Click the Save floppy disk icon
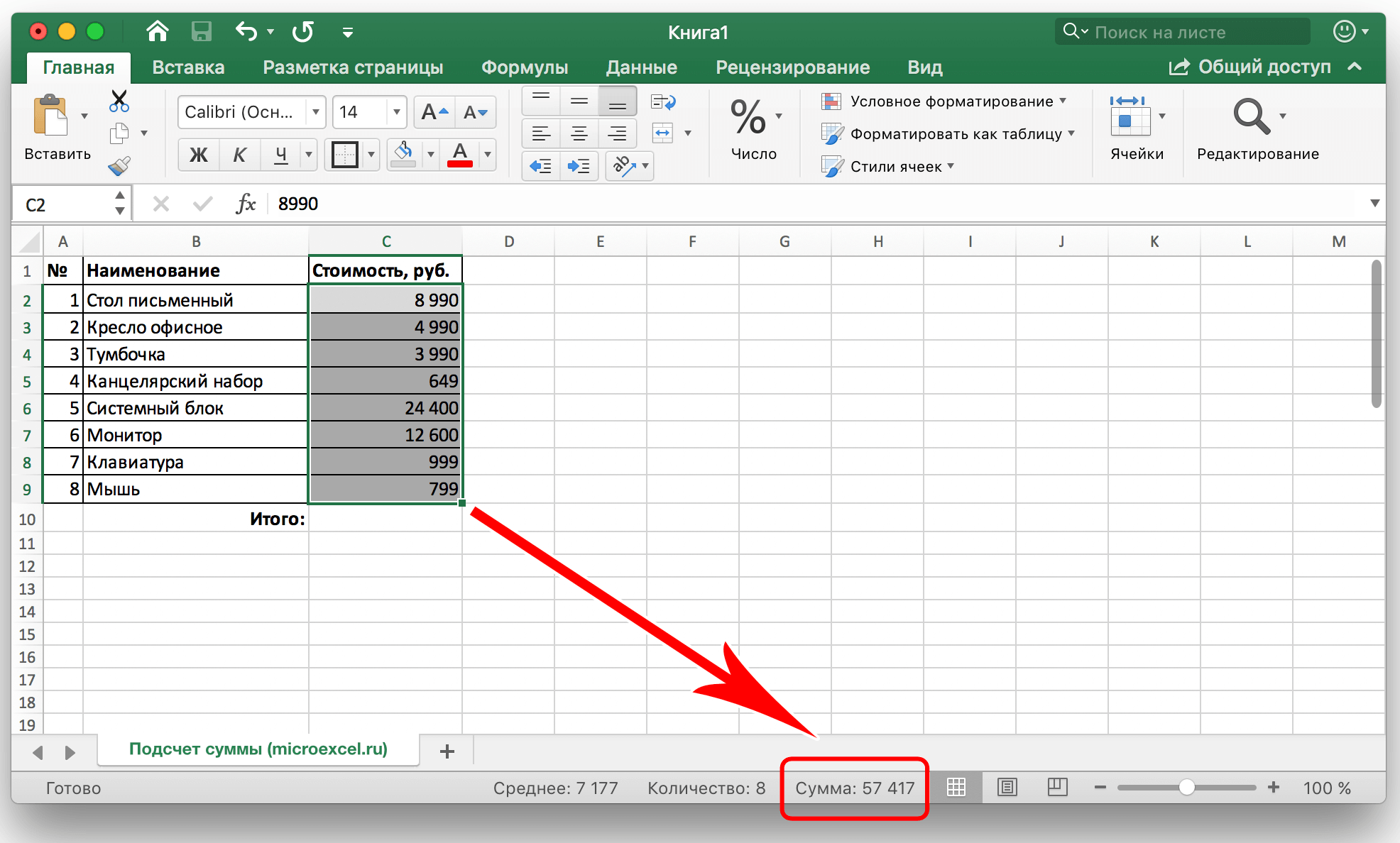The width and height of the screenshot is (1400, 843). coord(202,31)
